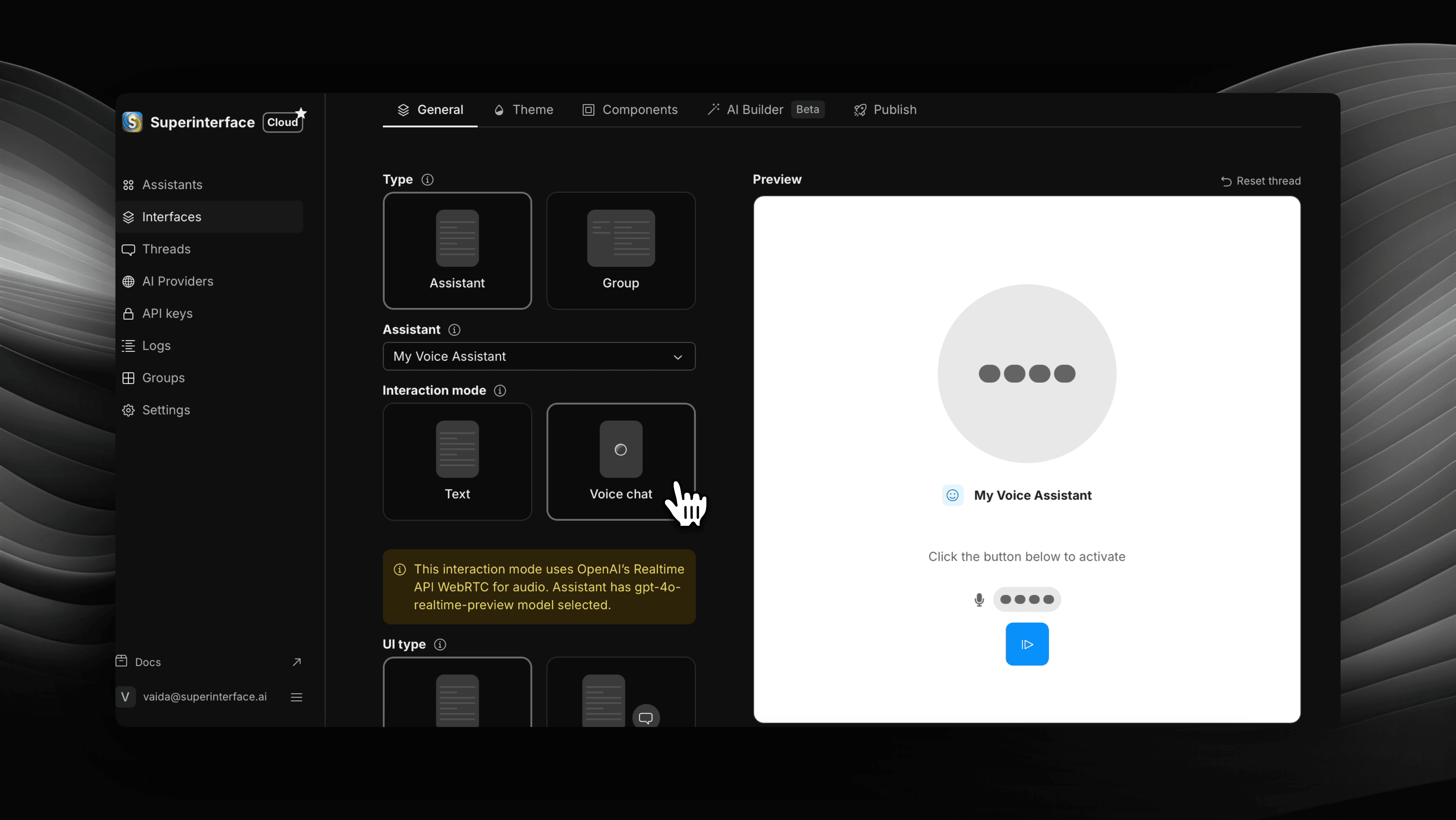Open the API keys section
Viewport: 1456px width, 820px height.
click(167, 313)
